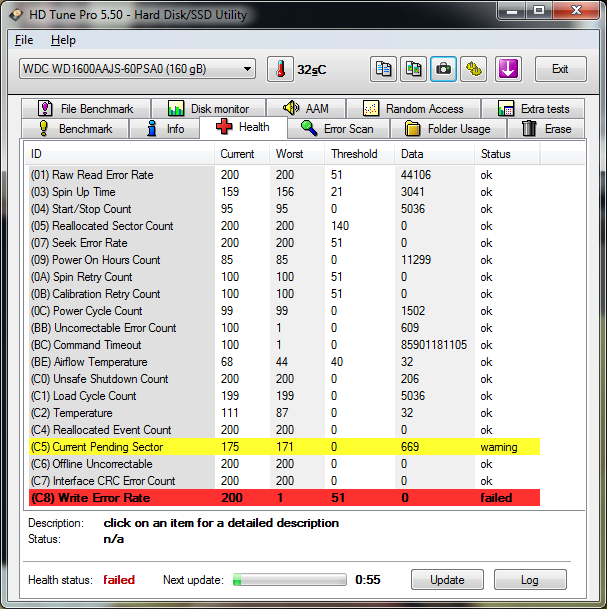Select the Start/Stop Count row
The height and width of the screenshot is (609, 607).
tap(284, 209)
